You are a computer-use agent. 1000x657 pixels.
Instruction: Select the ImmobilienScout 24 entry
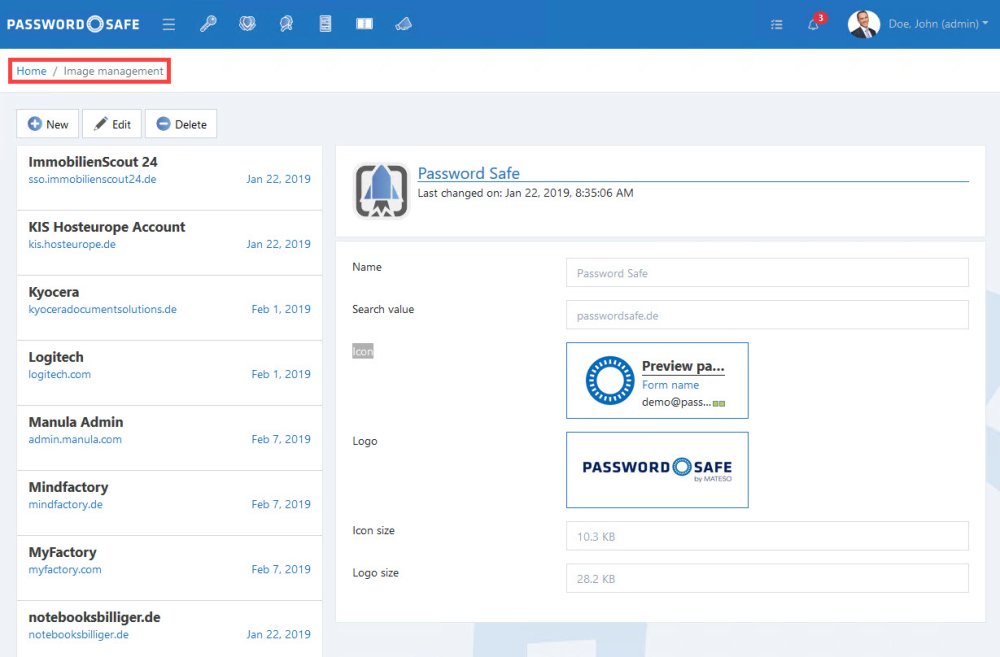click(x=170, y=177)
